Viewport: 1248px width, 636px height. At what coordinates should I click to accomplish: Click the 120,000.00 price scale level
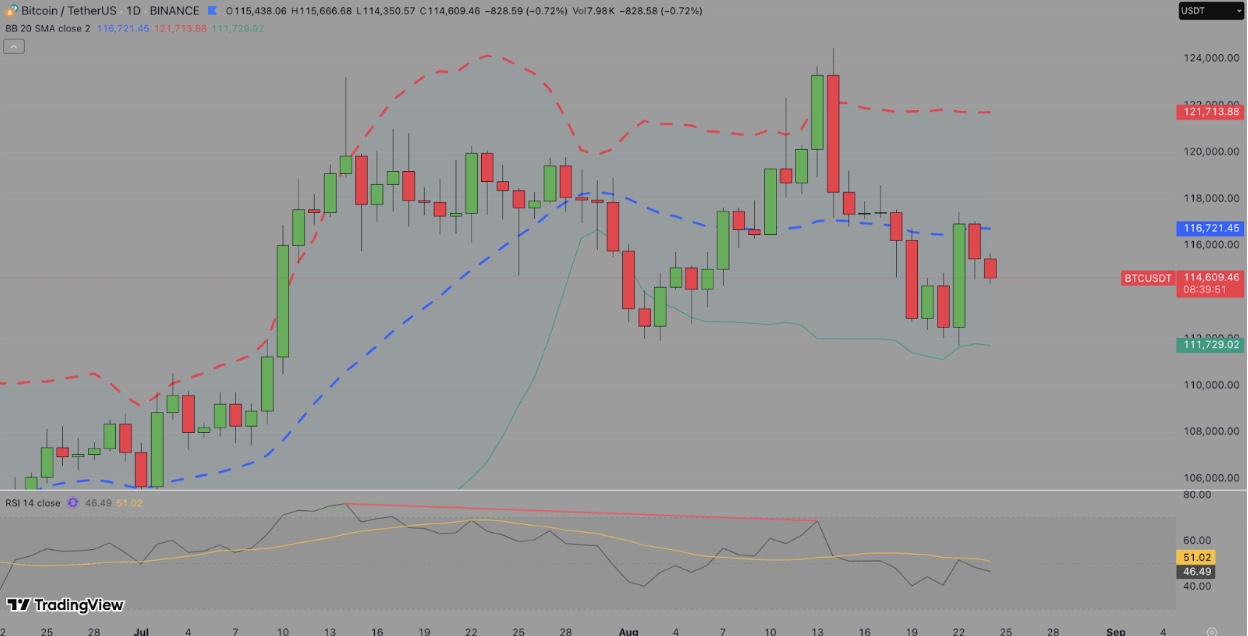pyautogui.click(x=1211, y=151)
